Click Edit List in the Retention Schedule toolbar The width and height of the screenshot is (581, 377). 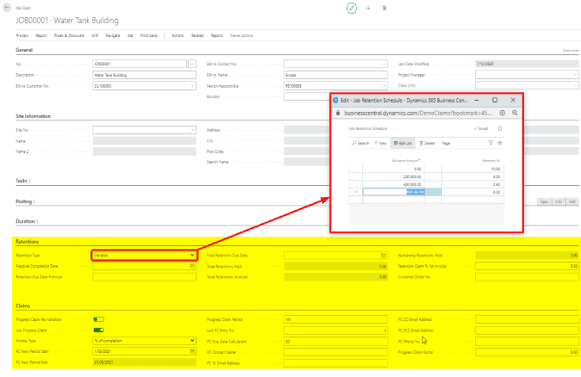(403, 143)
